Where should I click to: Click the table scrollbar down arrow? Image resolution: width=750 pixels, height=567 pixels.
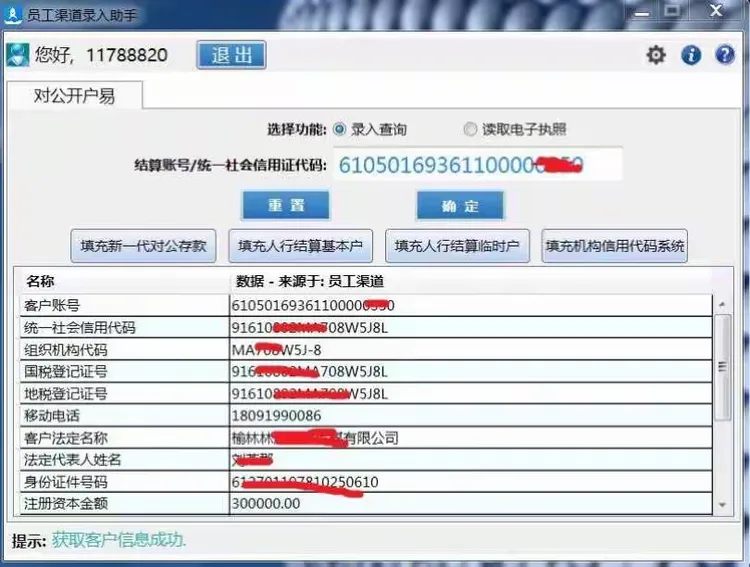coord(722,505)
